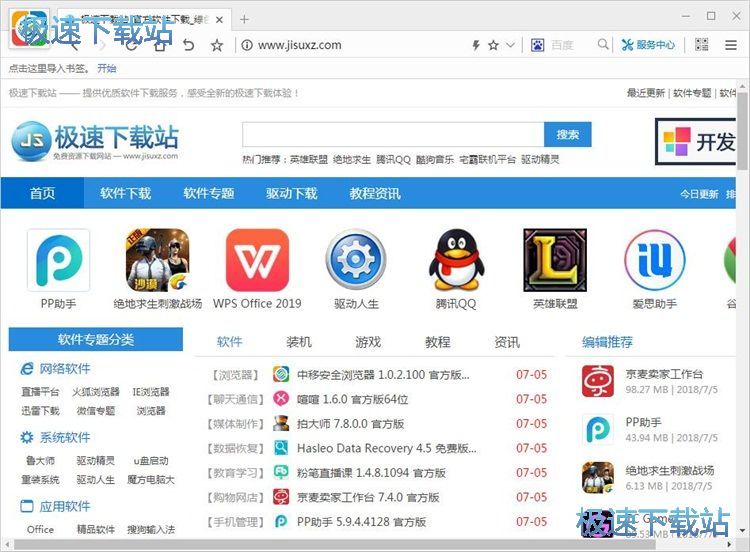This screenshot has width=750, height=552.
Task: Open the WPS Office 2019 icon
Action: coord(257,260)
